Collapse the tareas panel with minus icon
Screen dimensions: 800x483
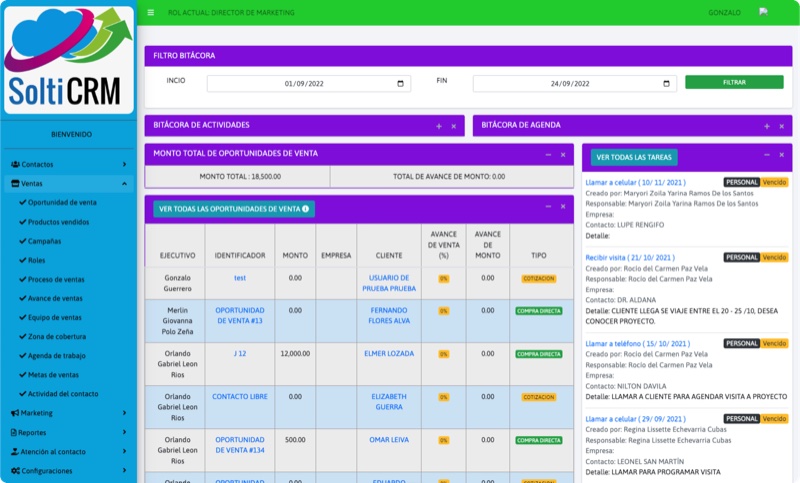pos(767,155)
